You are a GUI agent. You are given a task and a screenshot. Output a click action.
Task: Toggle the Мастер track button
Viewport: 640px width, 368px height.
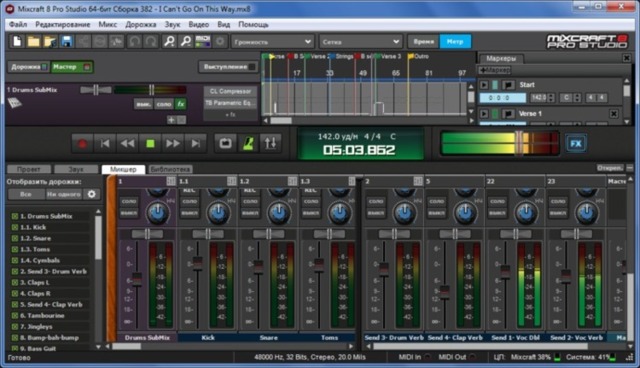(72, 67)
